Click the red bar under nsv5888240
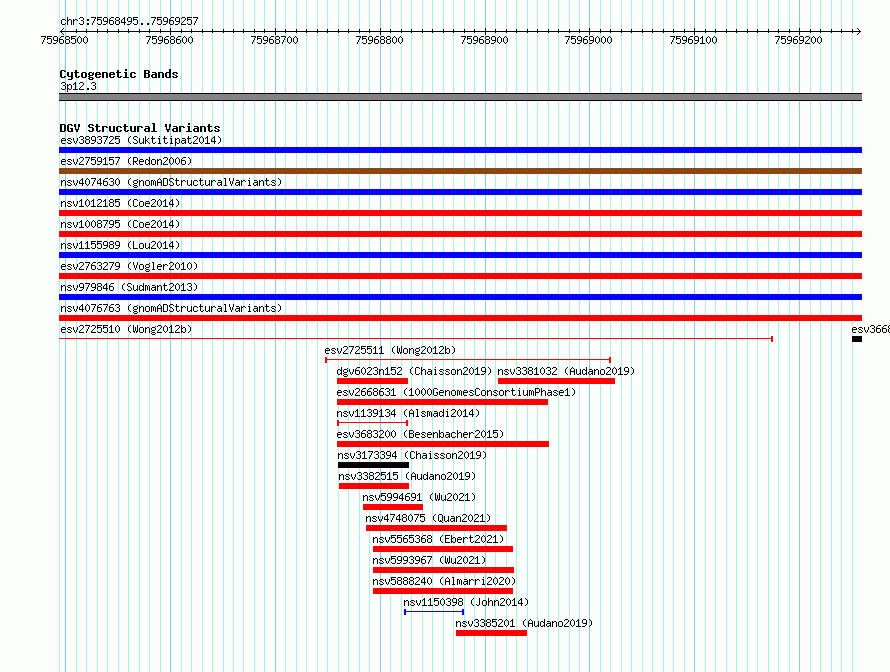Viewport: 890px width, 672px height. click(443, 591)
